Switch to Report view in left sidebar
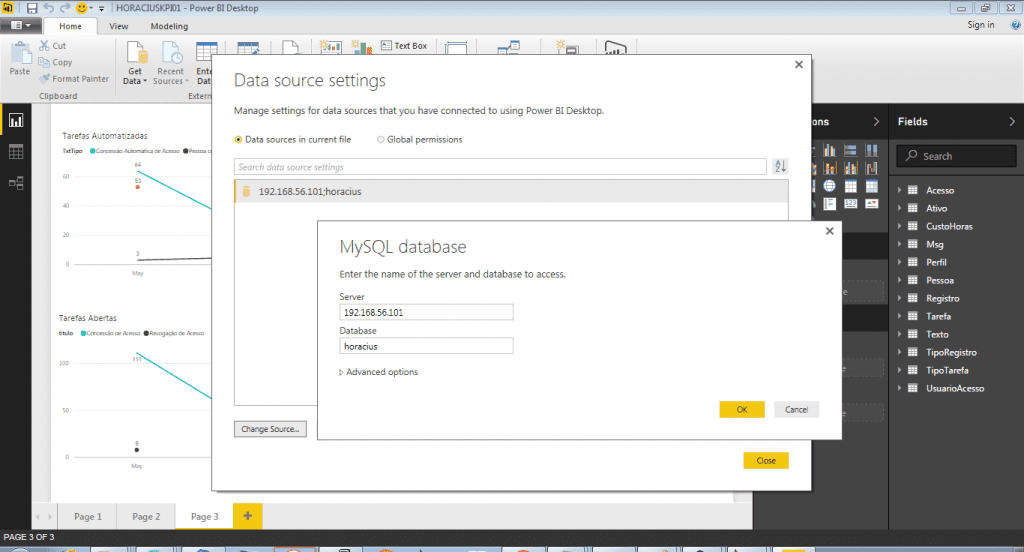1024x552 pixels. pos(16,121)
